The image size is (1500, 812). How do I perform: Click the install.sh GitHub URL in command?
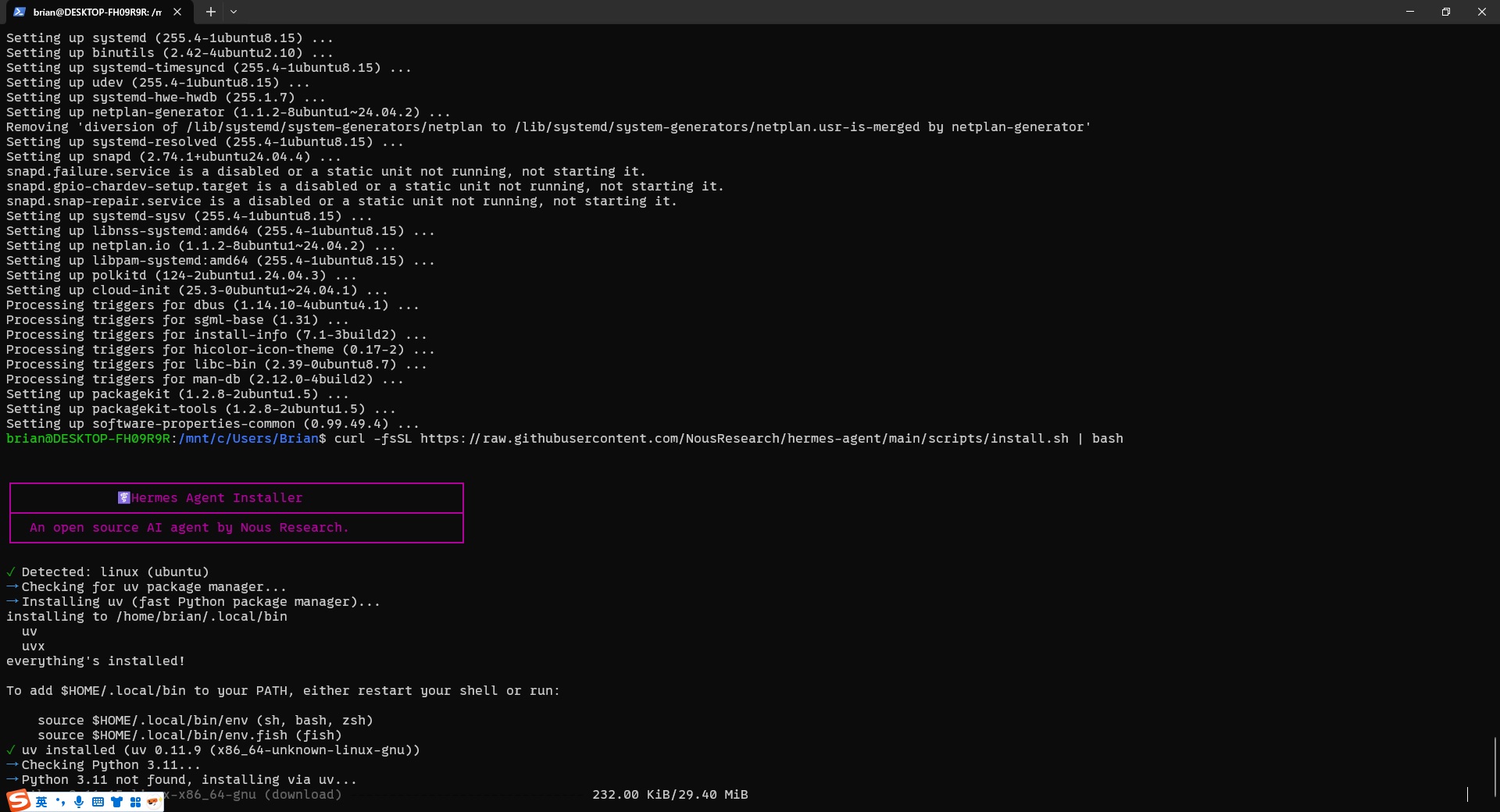point(745,439)
